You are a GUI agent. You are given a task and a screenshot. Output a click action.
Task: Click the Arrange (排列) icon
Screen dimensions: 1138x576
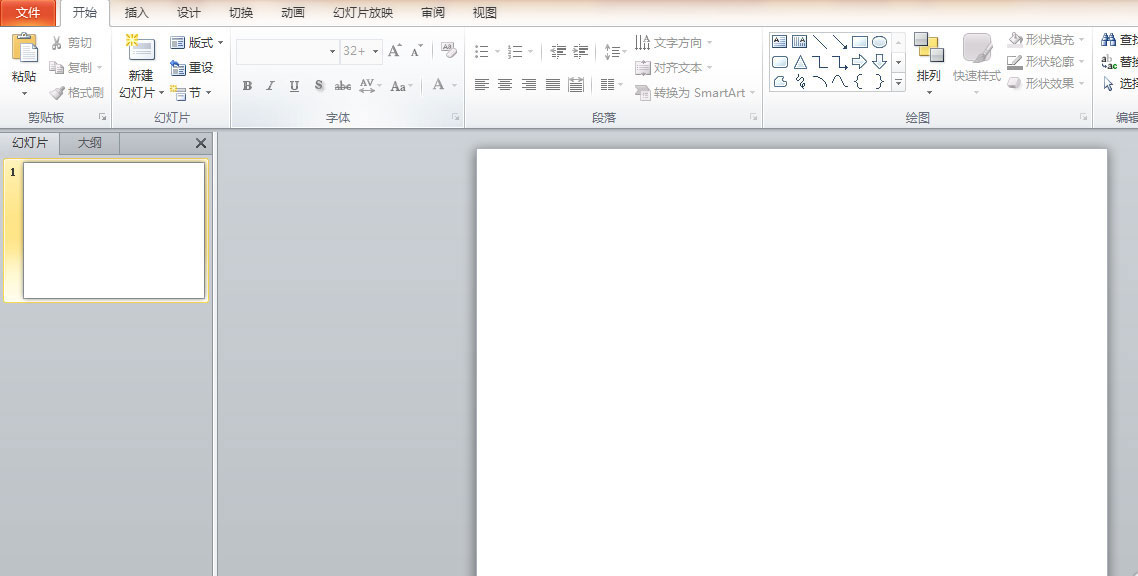(x=928, y=49)
